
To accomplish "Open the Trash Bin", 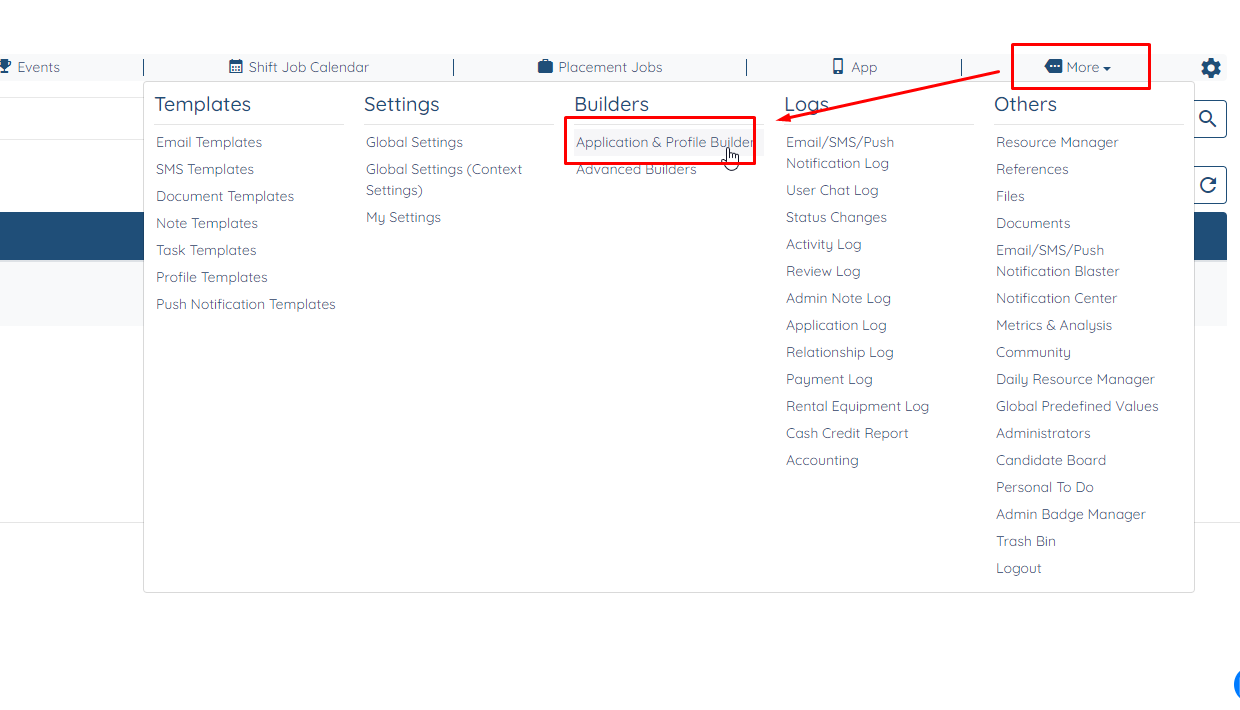I will (x=1025, y=541).
